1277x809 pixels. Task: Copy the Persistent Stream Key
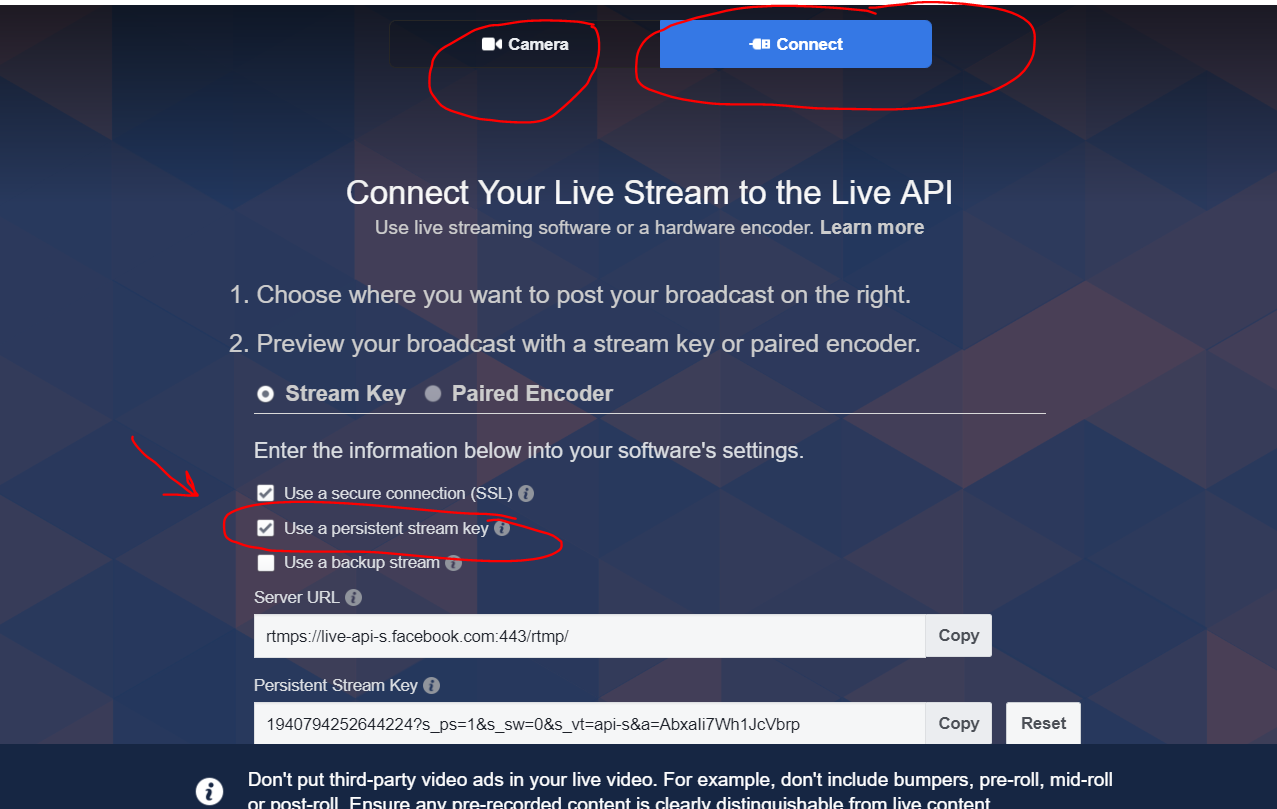[x=958, y=723]
